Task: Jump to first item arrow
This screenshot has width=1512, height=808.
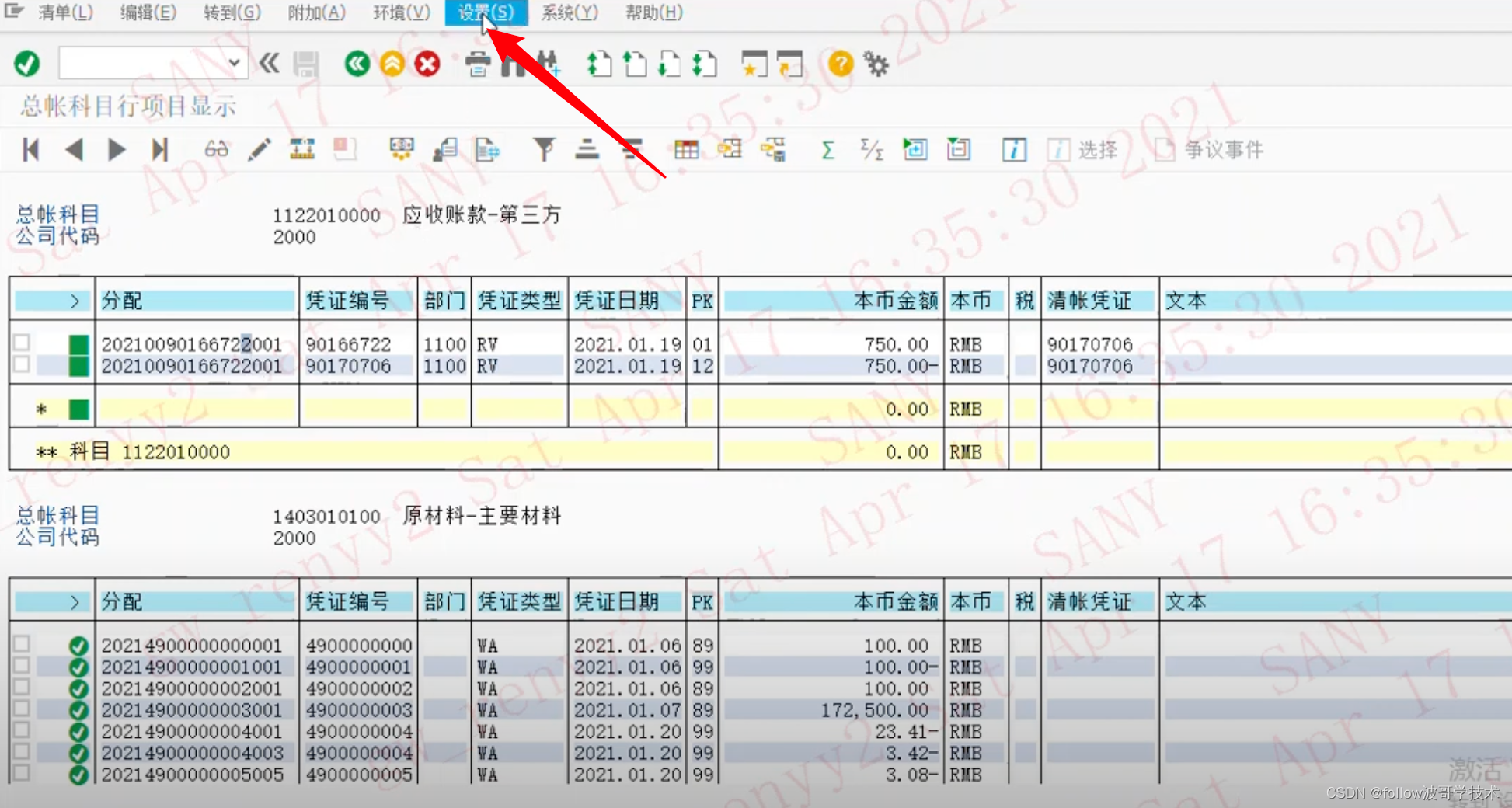Action: [x=31, y=149]
